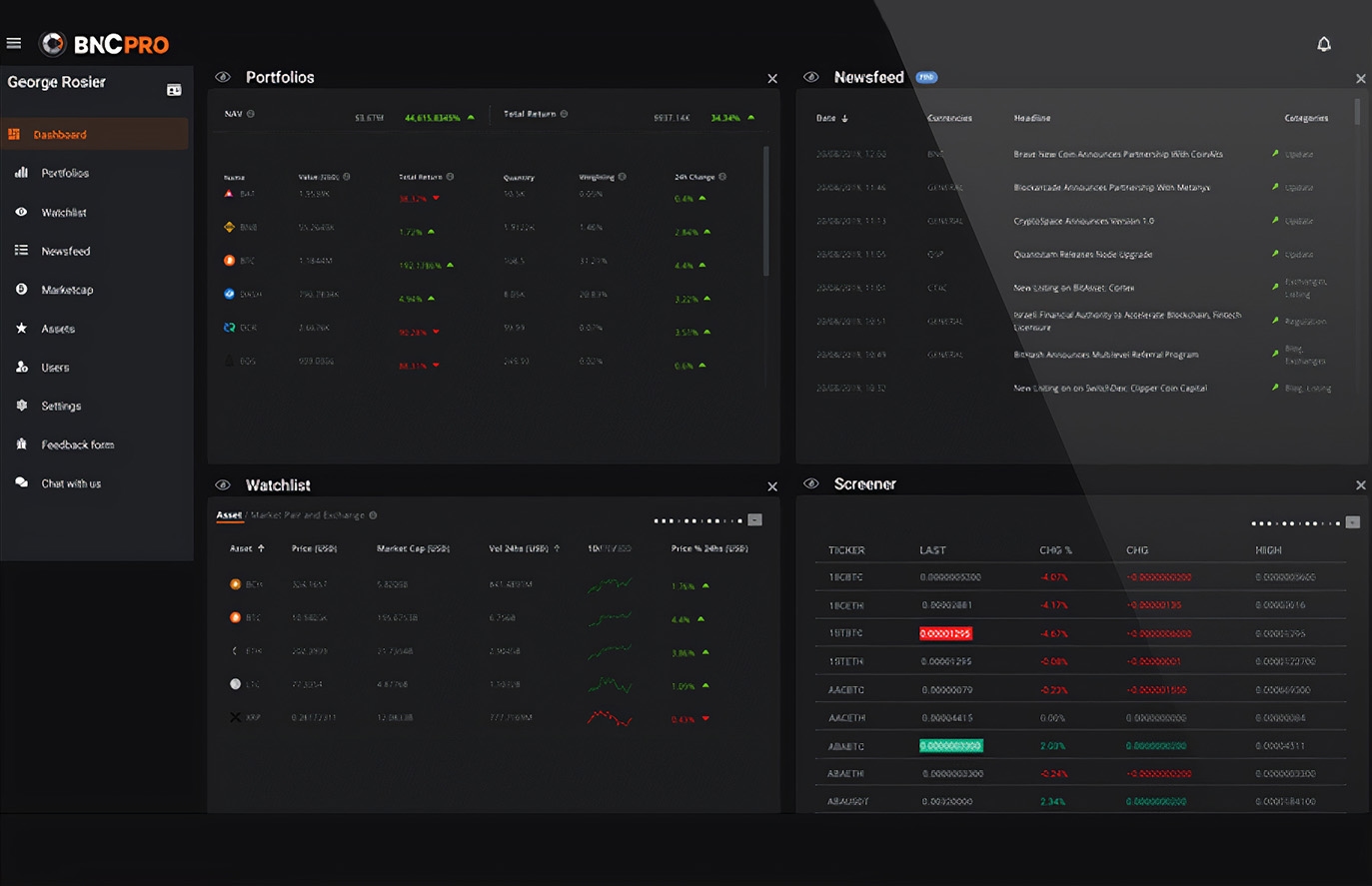Click the Portfolios bar-chart sidebar icon

coord(21,173)
